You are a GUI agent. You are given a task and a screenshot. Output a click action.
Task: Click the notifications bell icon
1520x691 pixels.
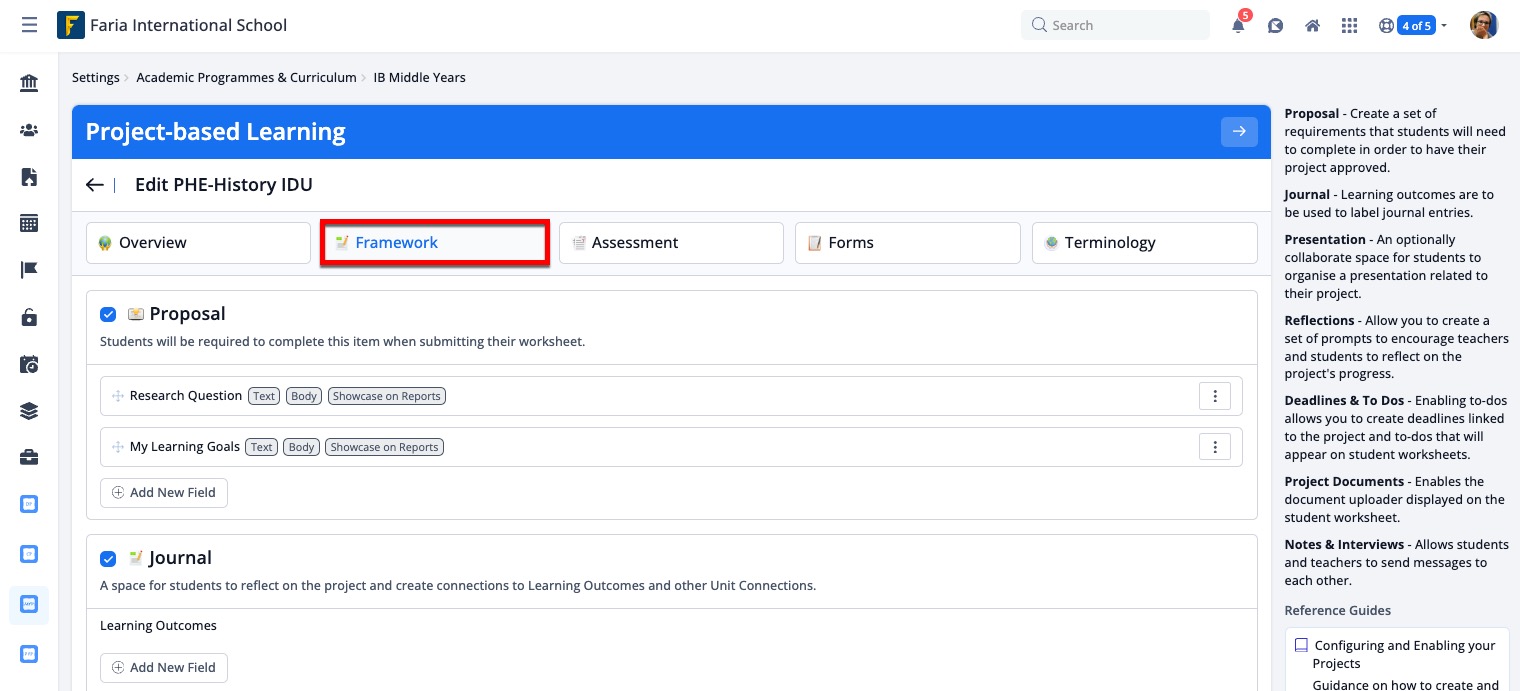1238,26
